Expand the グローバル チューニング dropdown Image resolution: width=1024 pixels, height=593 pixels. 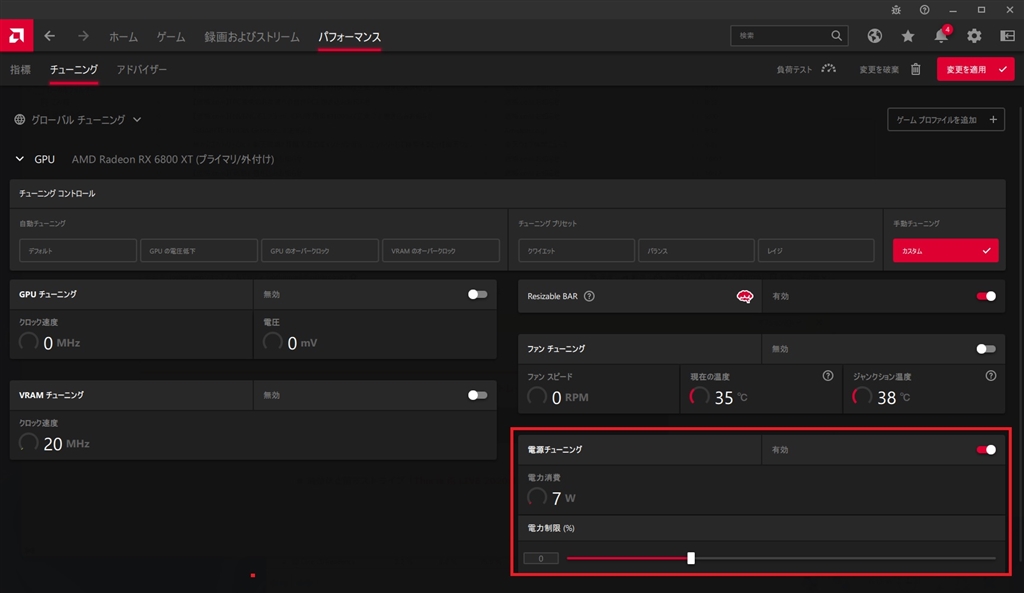pos(136,120)
